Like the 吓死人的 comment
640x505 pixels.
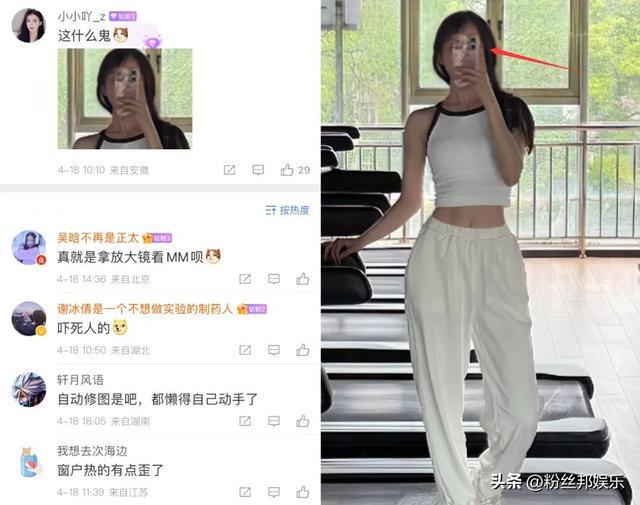[x=302, y=350]
